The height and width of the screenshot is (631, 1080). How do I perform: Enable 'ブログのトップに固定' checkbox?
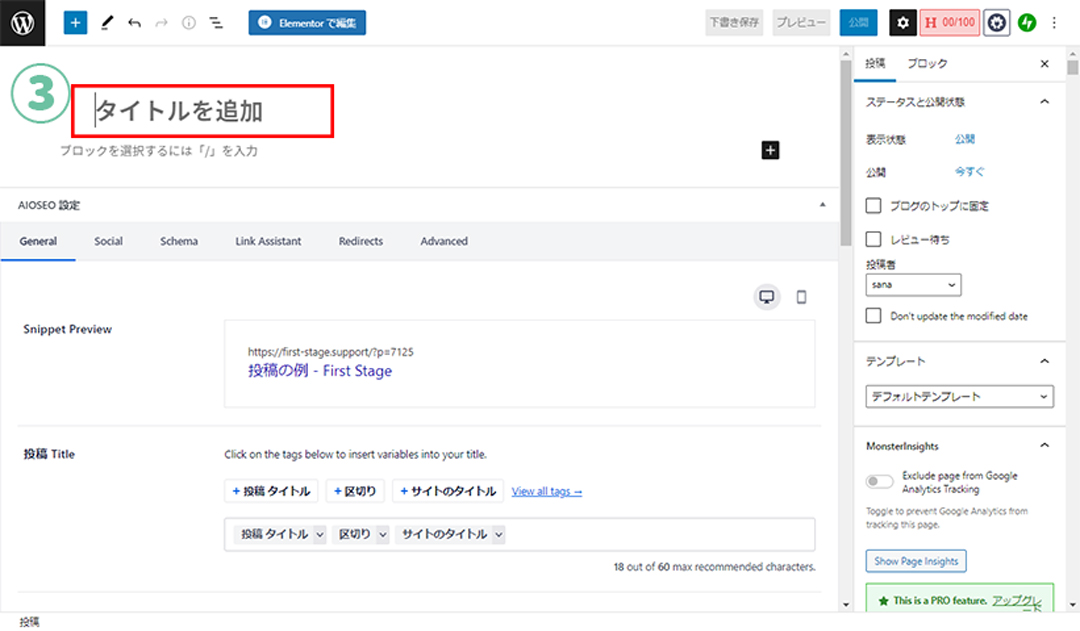coord(874,206)
